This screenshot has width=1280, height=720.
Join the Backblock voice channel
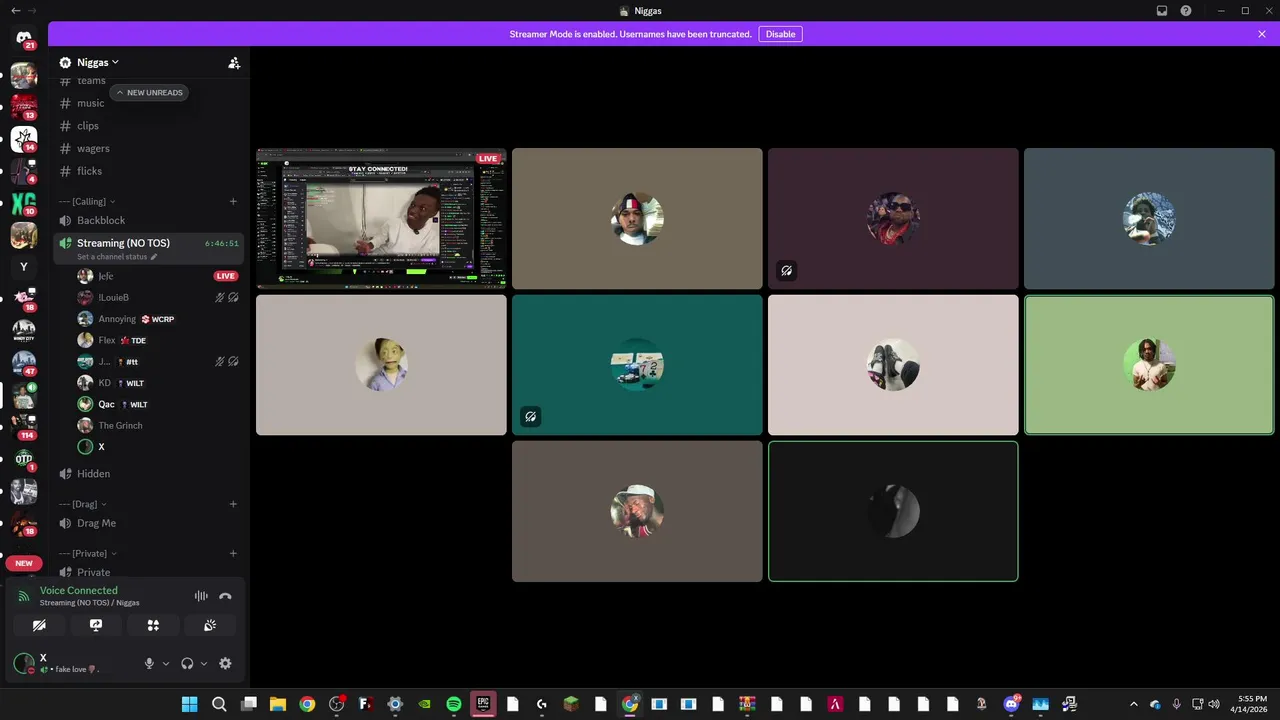click(x=148, y=220)
